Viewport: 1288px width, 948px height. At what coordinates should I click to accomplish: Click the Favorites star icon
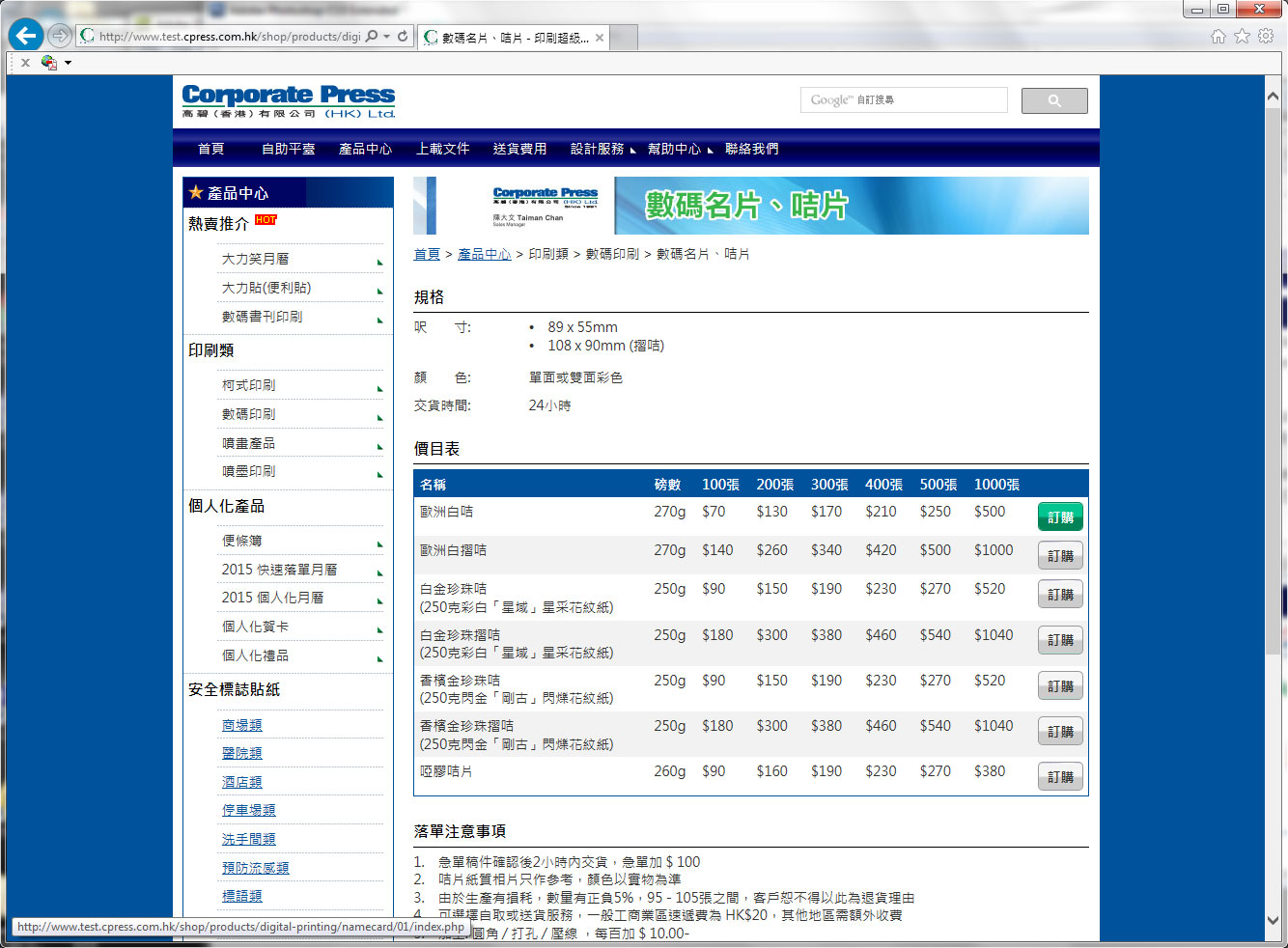pyautogui.click(x=1242, y=37)
